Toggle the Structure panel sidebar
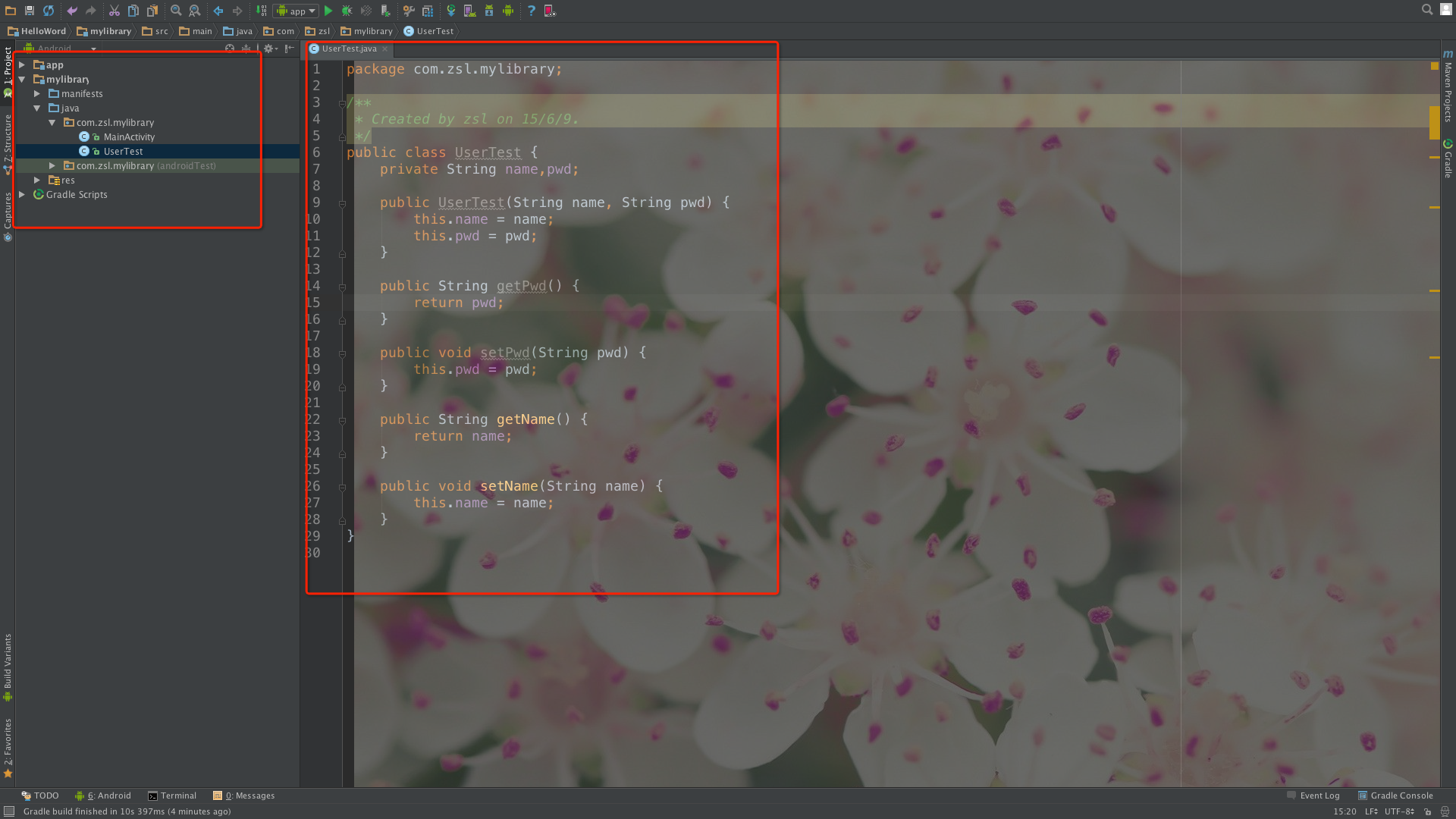 click(9, 139)
